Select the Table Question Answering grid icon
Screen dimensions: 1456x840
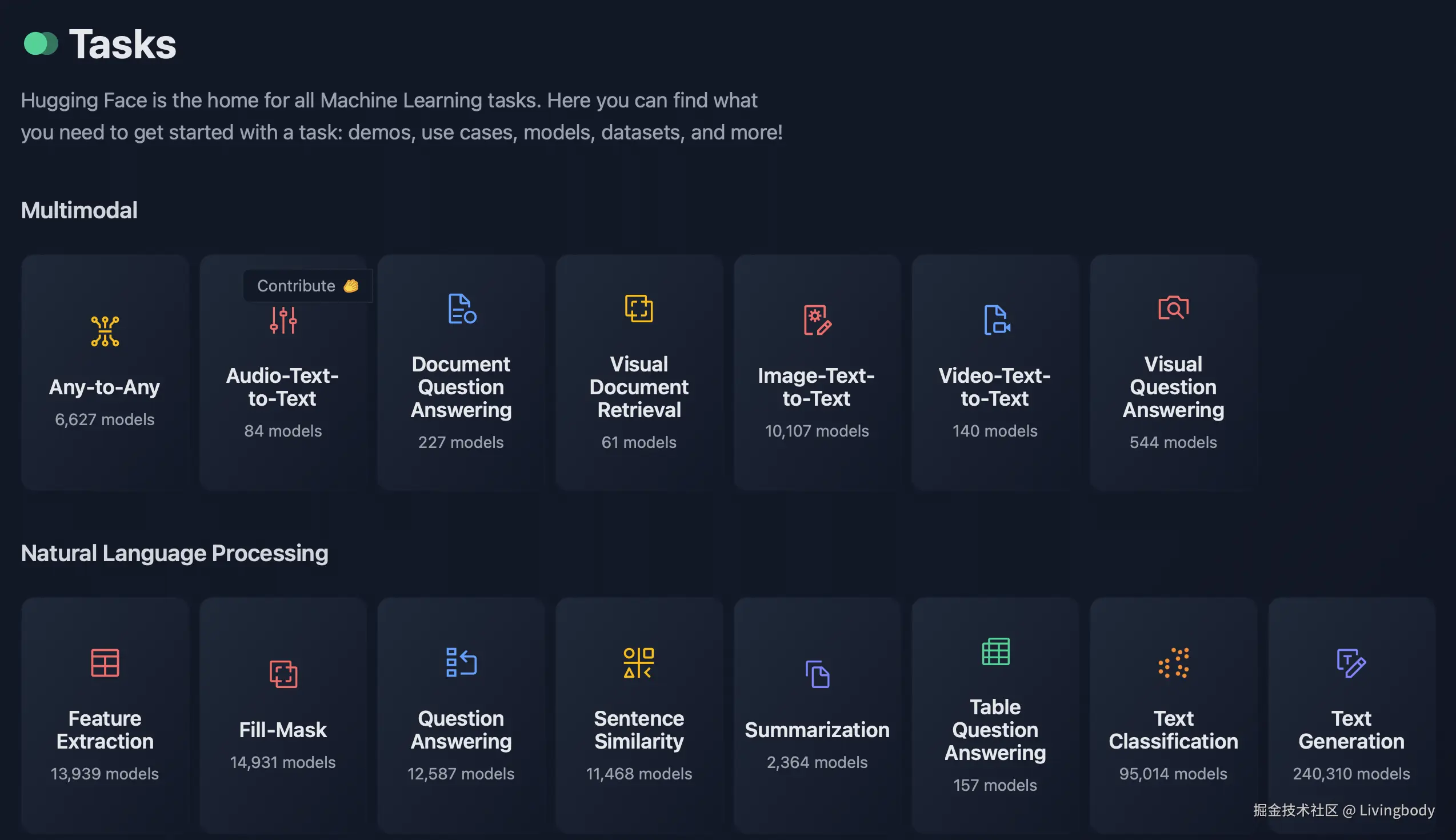point(995,651)
